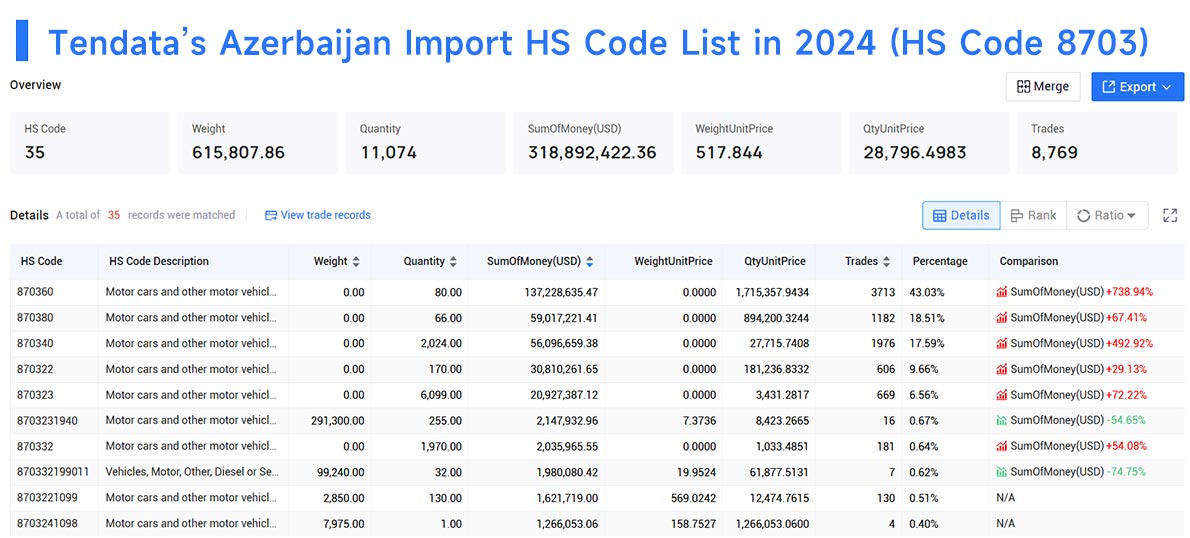Click the comparison chart icon for 870322
This screenshot has height=538, width=1190.
pyautogui.click(x=1002, y=369)
